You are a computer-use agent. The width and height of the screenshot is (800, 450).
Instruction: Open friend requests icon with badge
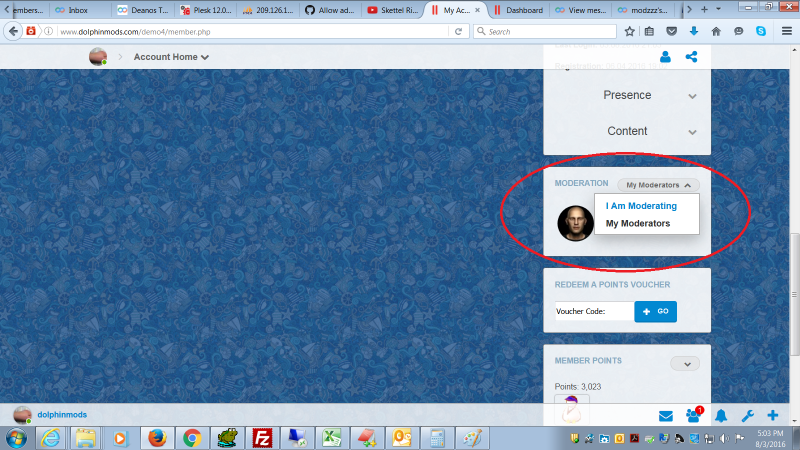tap(694, 415)
